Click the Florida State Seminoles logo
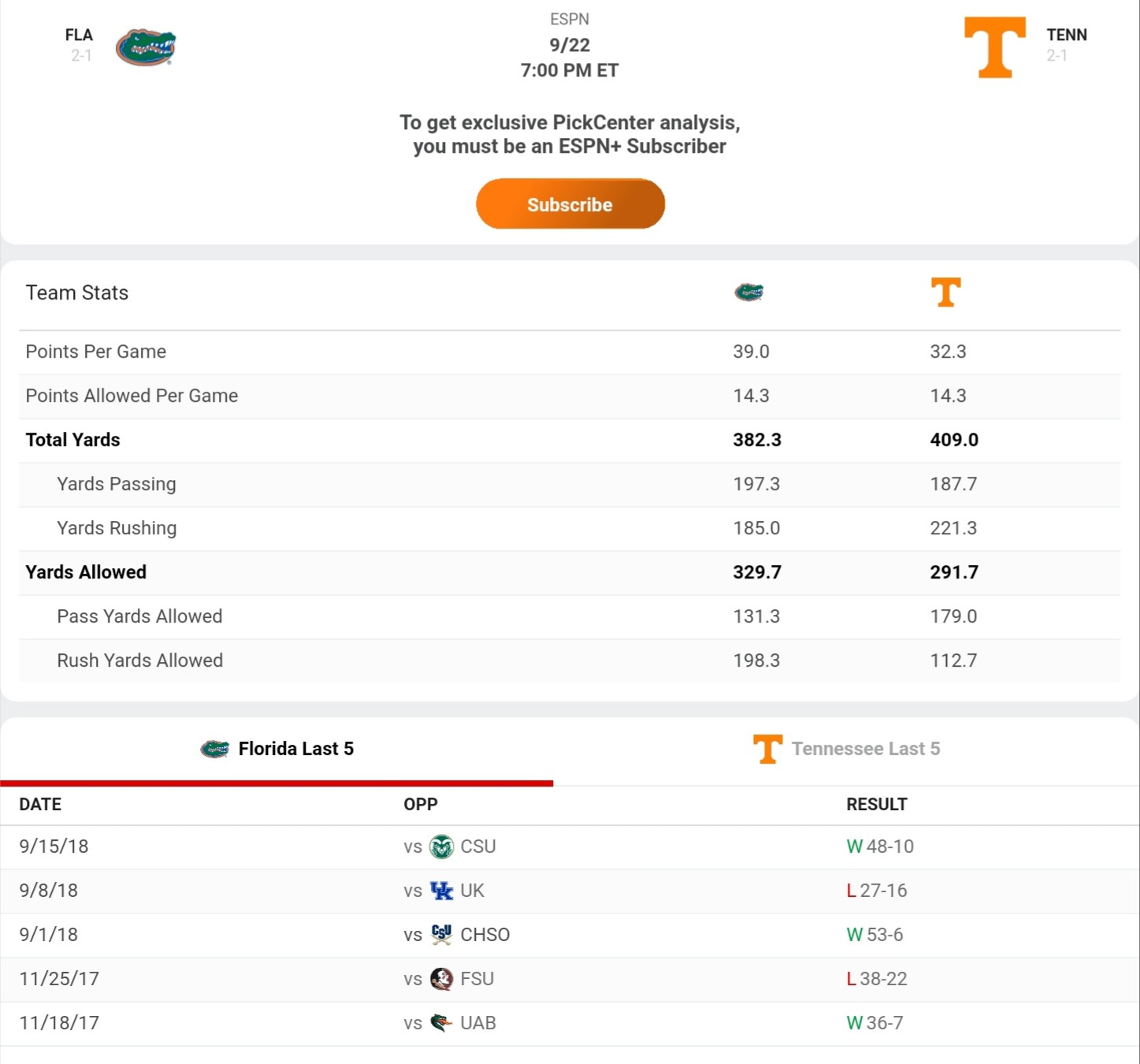 441,979
